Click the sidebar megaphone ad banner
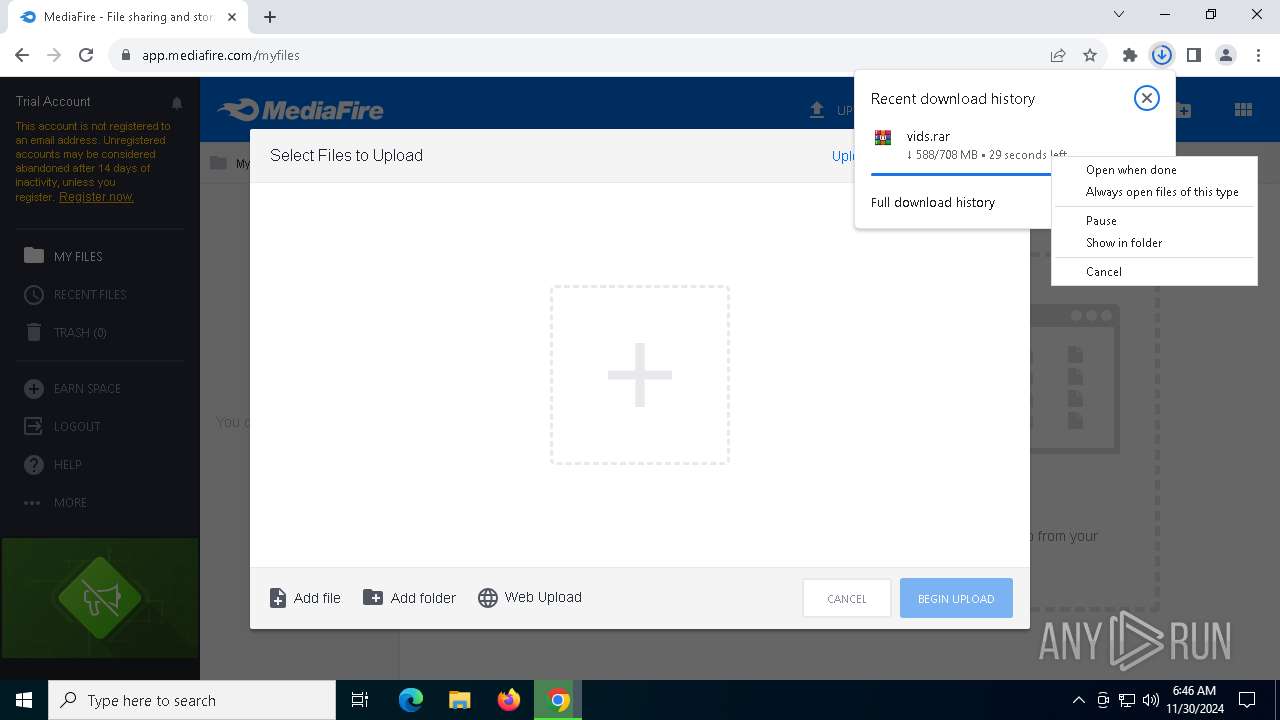The height and width of the screenshot is (720, 1280). click(x=100, y=598)
